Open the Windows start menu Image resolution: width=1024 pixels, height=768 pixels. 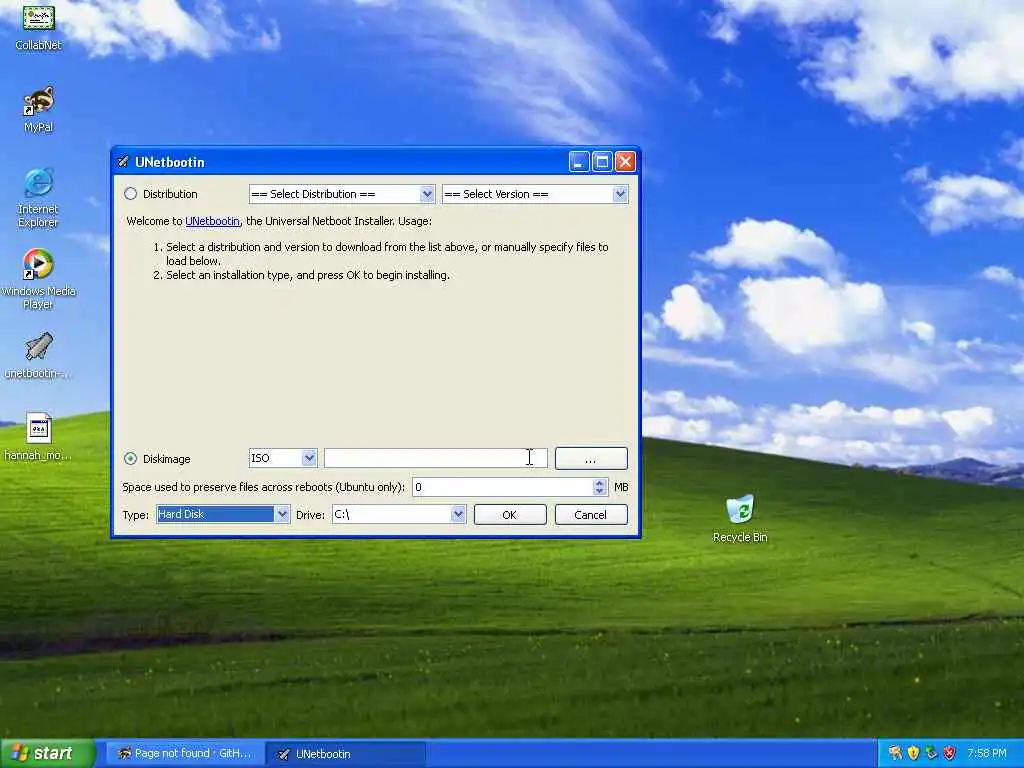pos(48,754)
